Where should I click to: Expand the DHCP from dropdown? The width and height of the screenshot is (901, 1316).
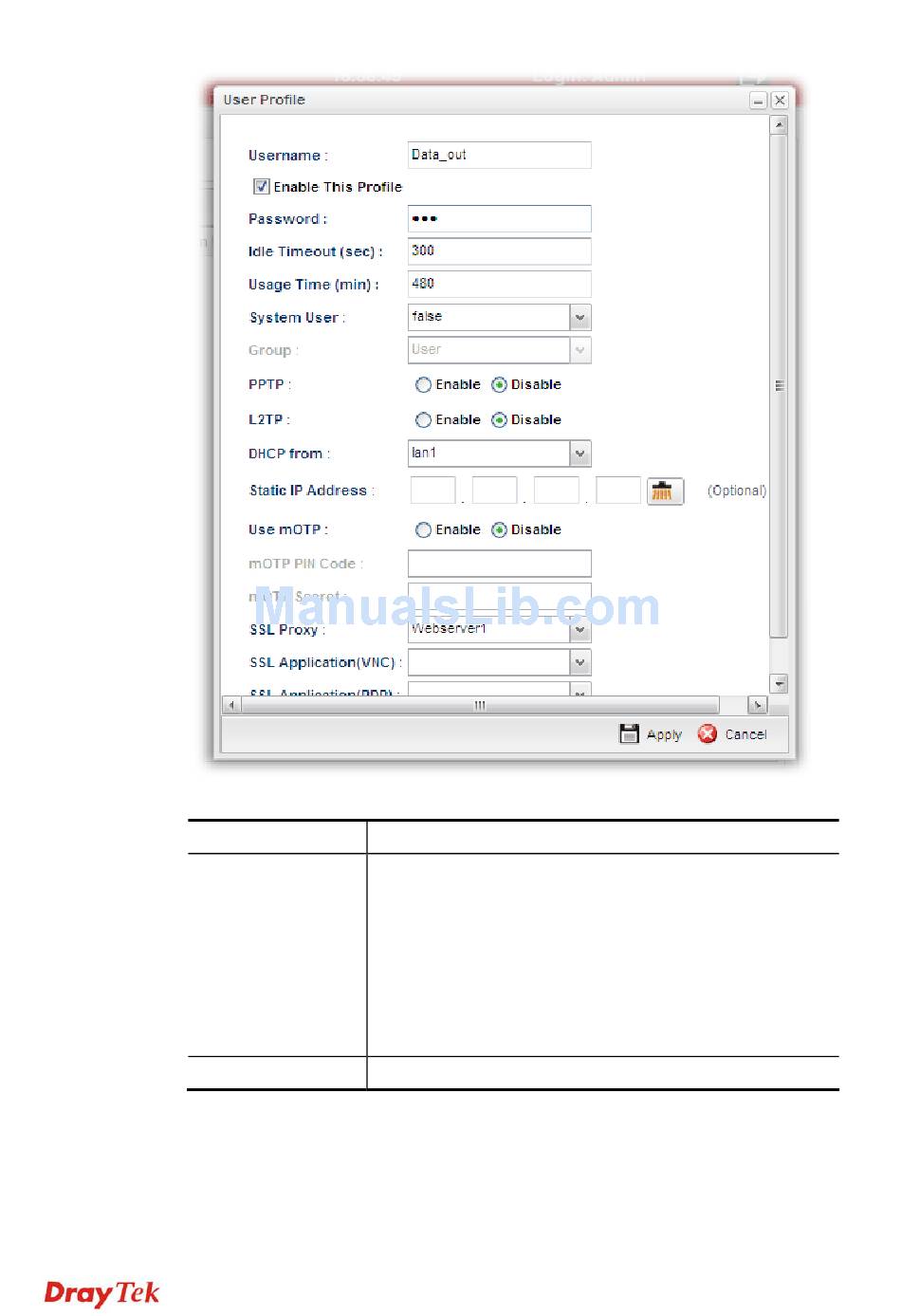point(580,454)
